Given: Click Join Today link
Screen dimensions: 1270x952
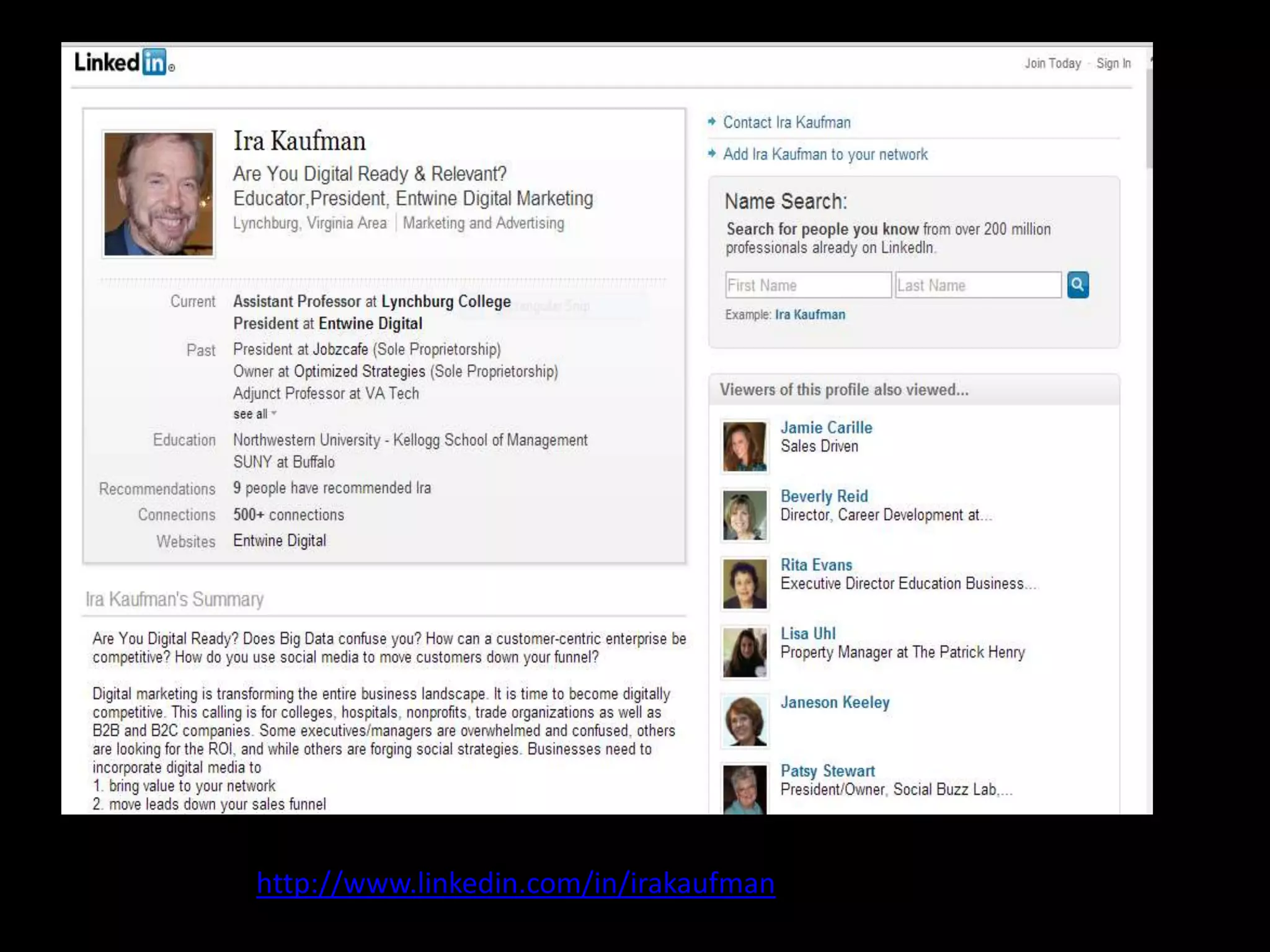Looking at the screenshot, I should pyautogui.click(x=1052, y=63).
